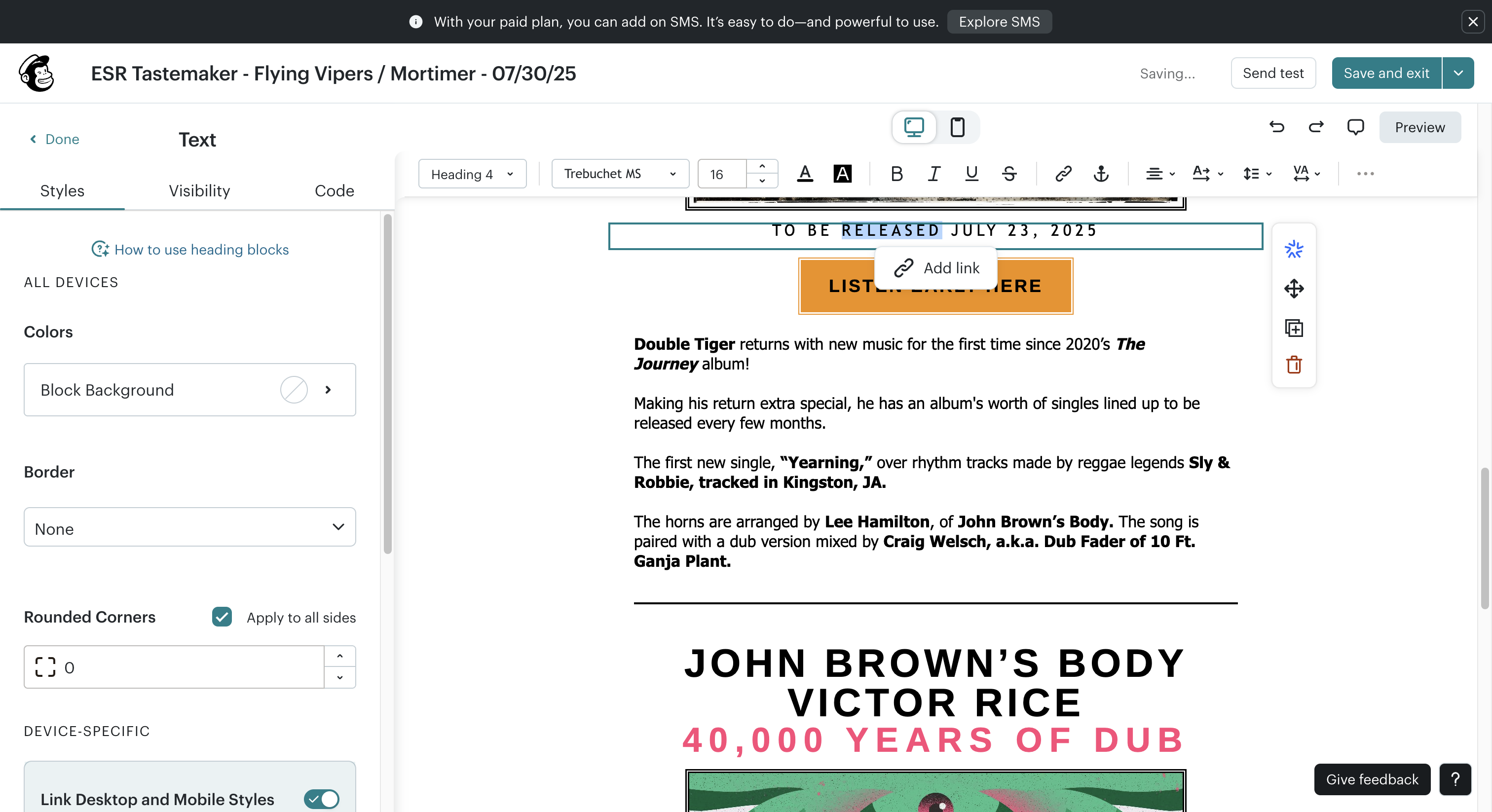This screenshot has width=1492, height=812.
Task: Click the Give feedback button
Action: [x=1372, y=779]
